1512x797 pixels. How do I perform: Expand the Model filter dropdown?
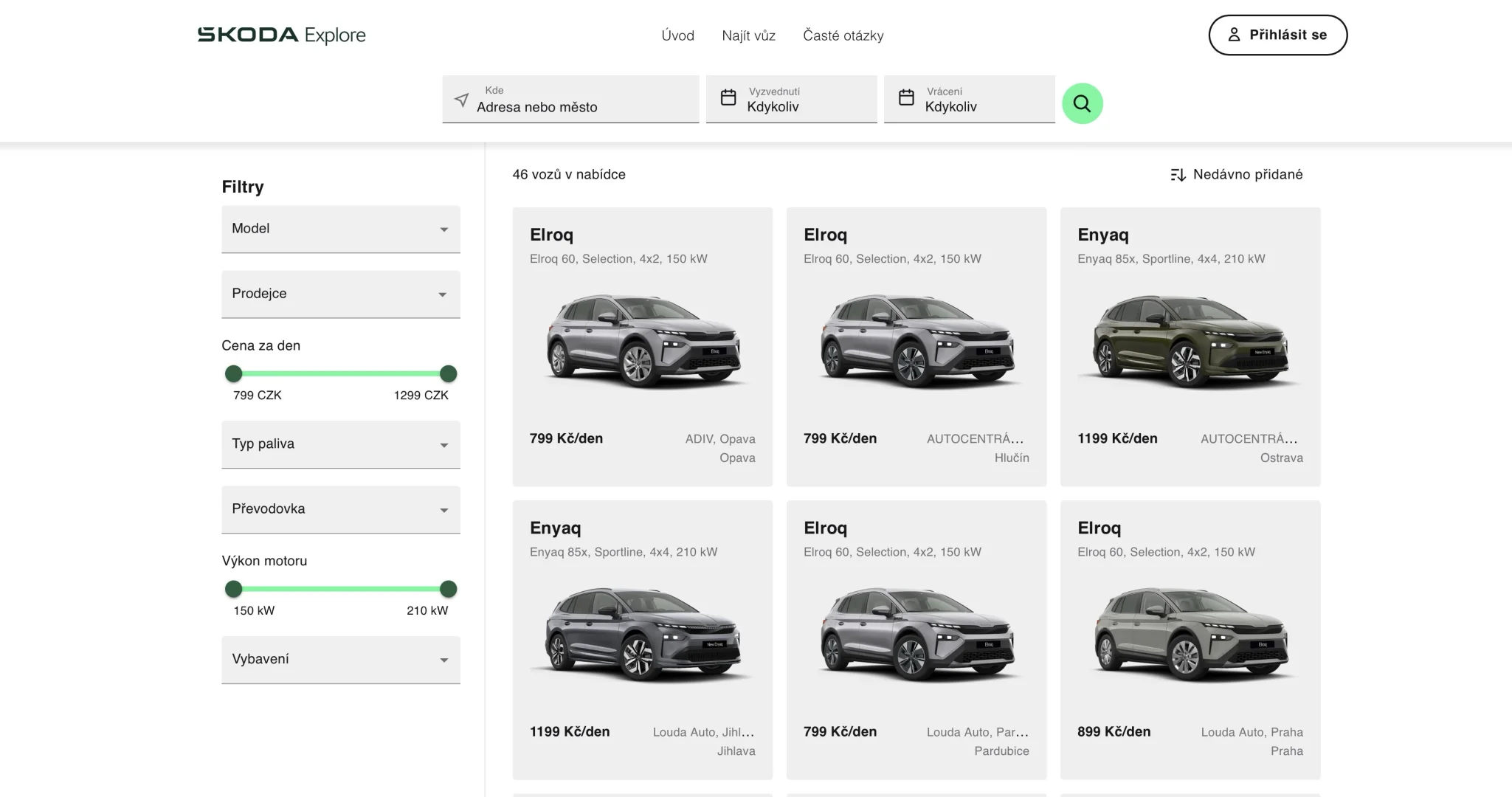(x=340, y=229)
